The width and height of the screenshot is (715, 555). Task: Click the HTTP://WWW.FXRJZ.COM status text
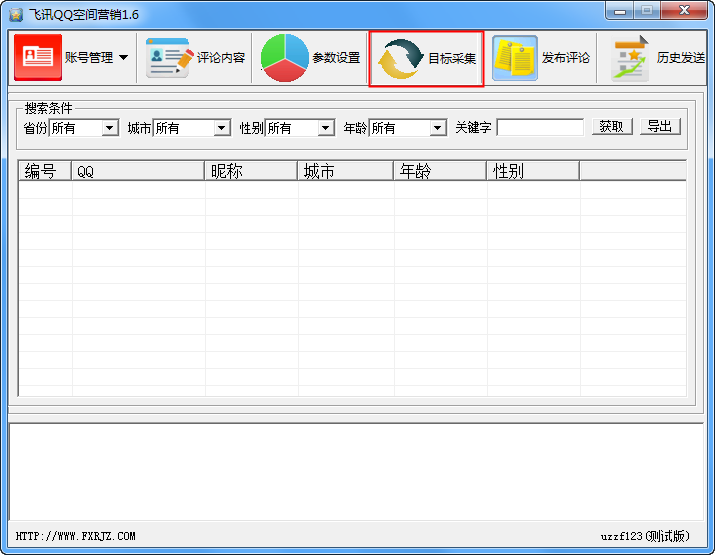point(76,536)
